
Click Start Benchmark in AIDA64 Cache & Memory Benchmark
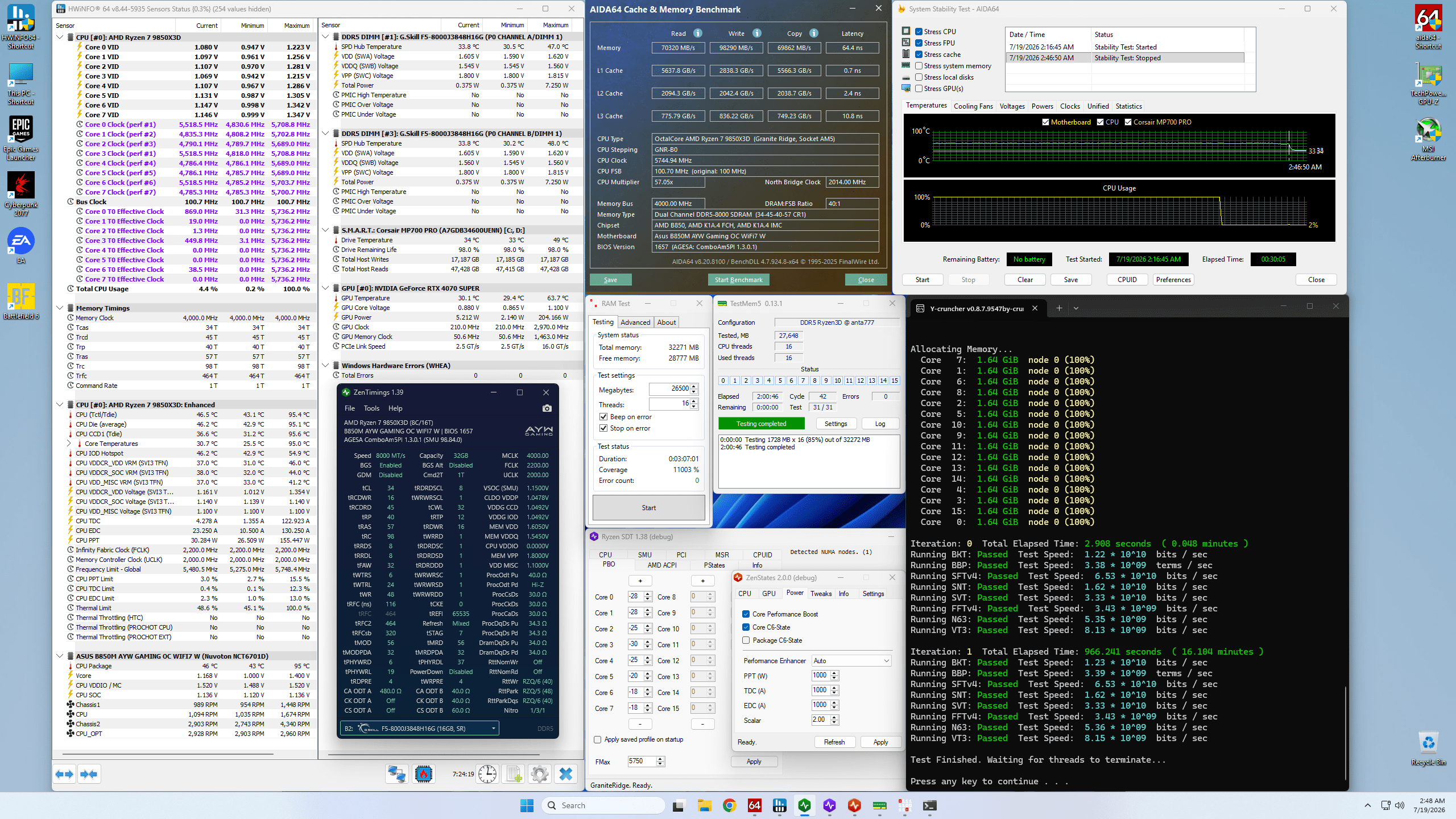tap(738, 280)
